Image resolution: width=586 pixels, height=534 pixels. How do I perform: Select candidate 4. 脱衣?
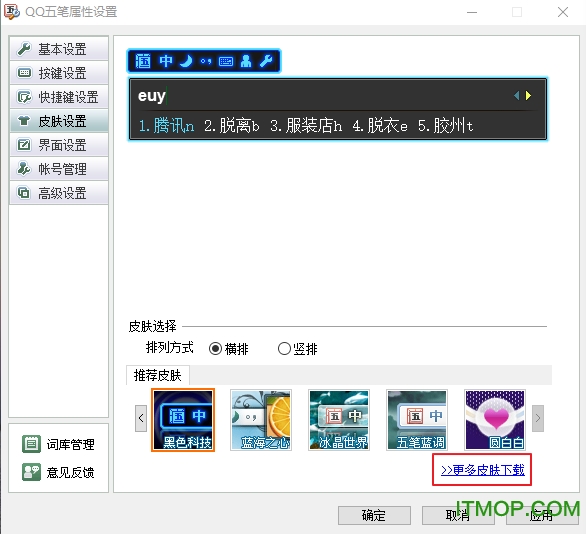(380, 126)
